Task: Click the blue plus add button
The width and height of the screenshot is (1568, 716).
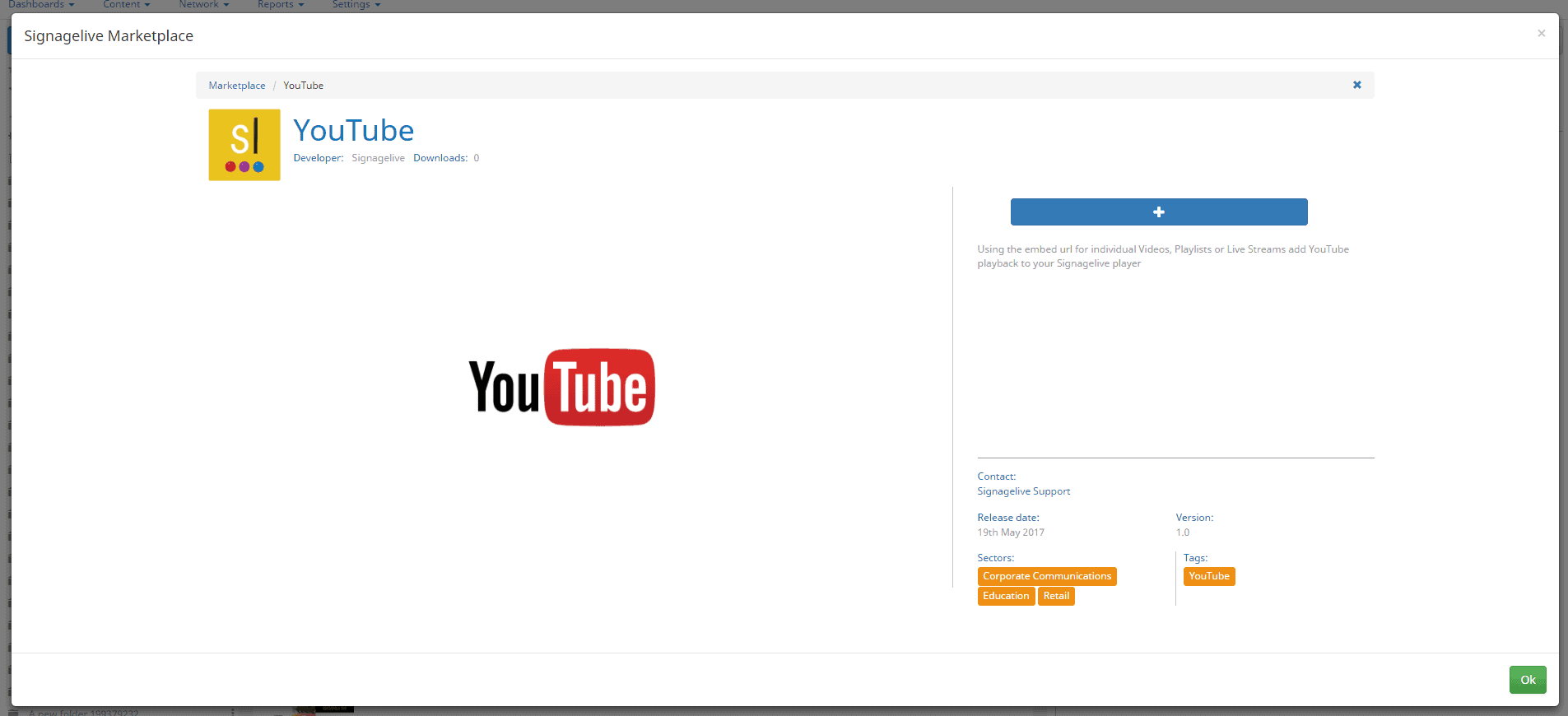Action: tap(1158, 212)
